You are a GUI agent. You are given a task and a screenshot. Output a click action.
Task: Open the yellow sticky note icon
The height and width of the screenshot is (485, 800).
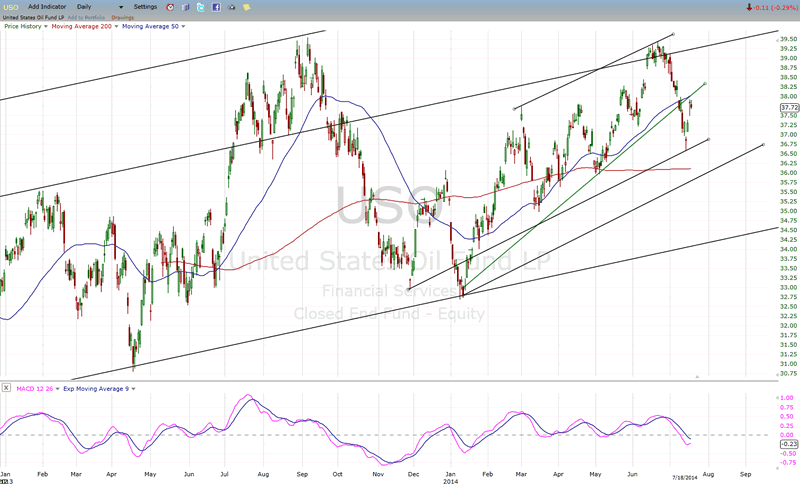248,7
